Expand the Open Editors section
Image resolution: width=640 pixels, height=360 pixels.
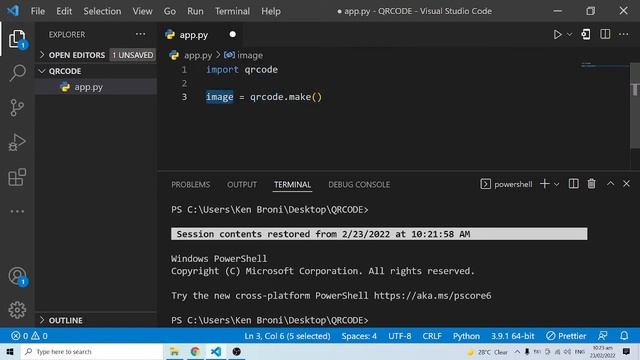(77, 55)
